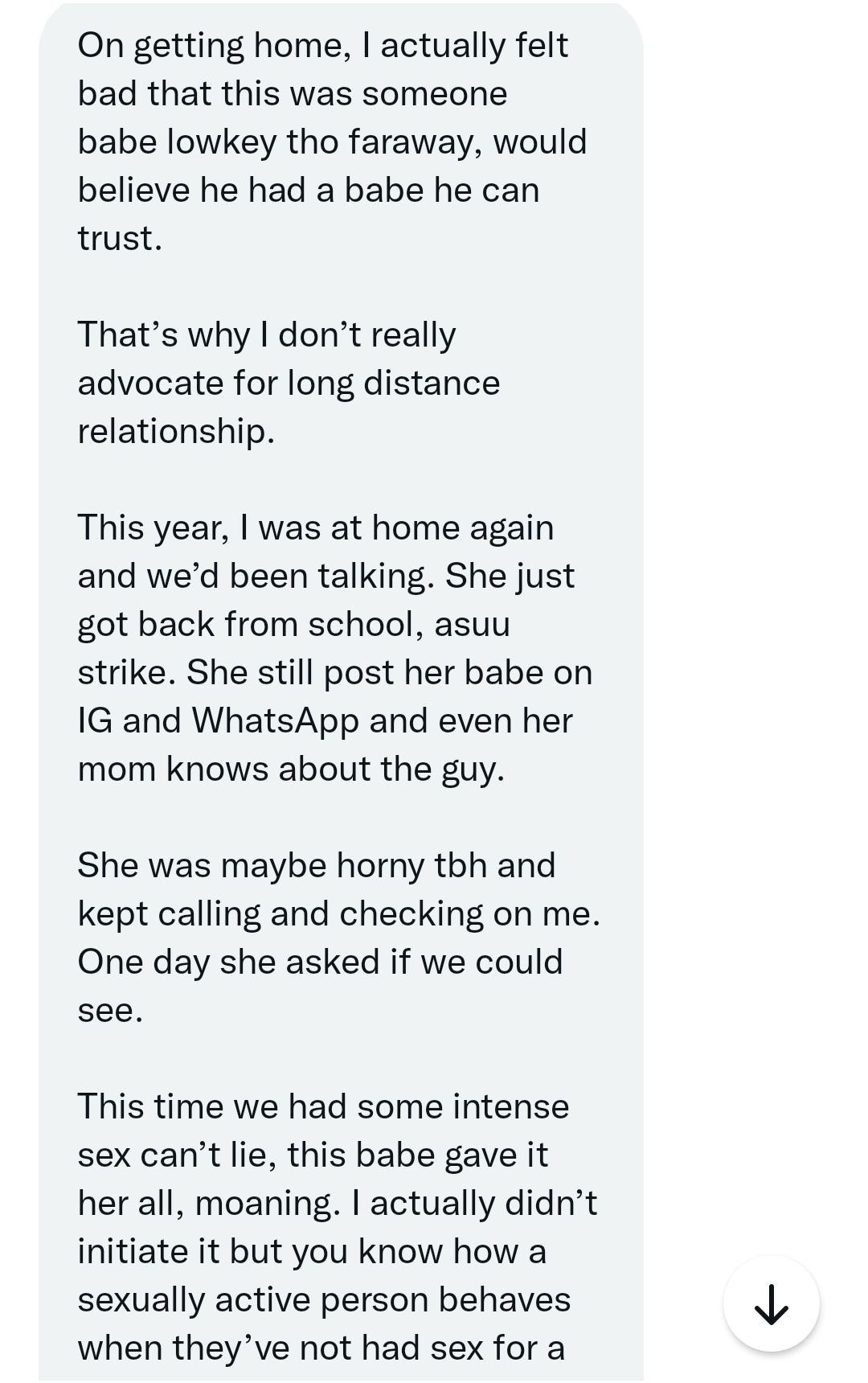Tap the line 'initiate it but you know how a'
This screenshot has width=868, height=1383.
coord(312,1252)
